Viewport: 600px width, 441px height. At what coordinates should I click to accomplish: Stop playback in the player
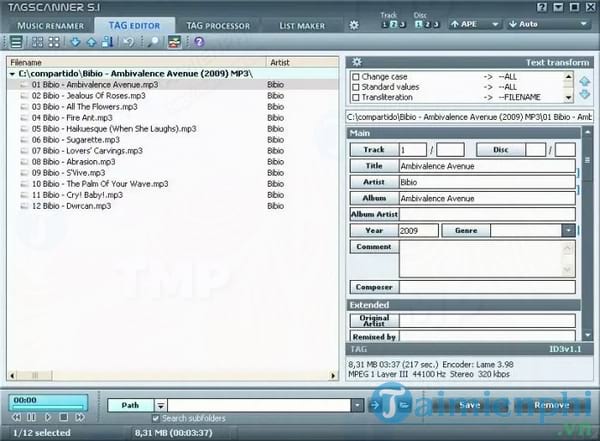coord(64,417)
